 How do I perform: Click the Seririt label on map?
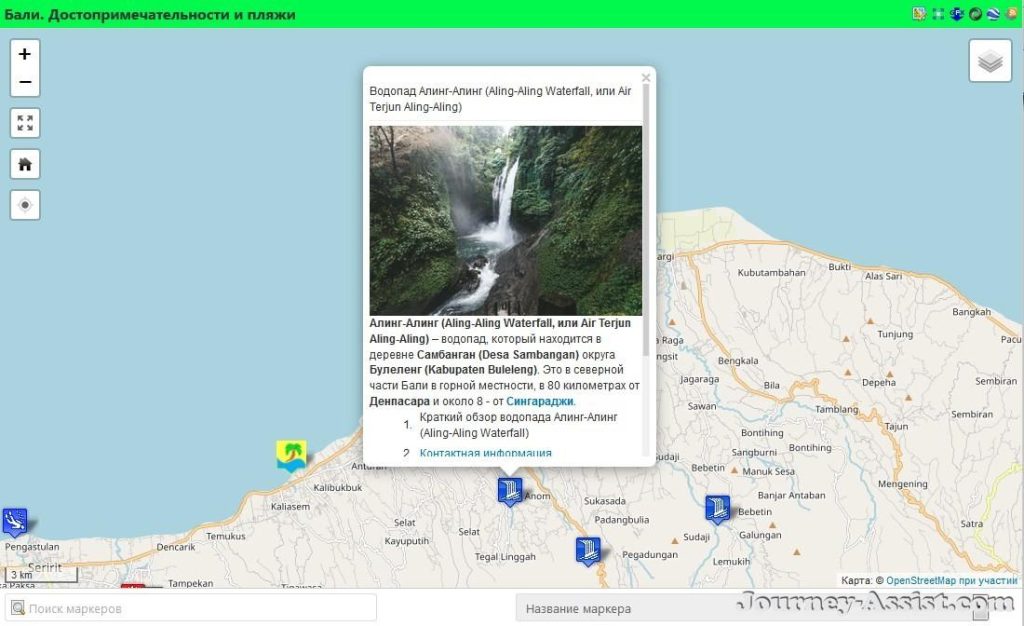pos(44,568)
